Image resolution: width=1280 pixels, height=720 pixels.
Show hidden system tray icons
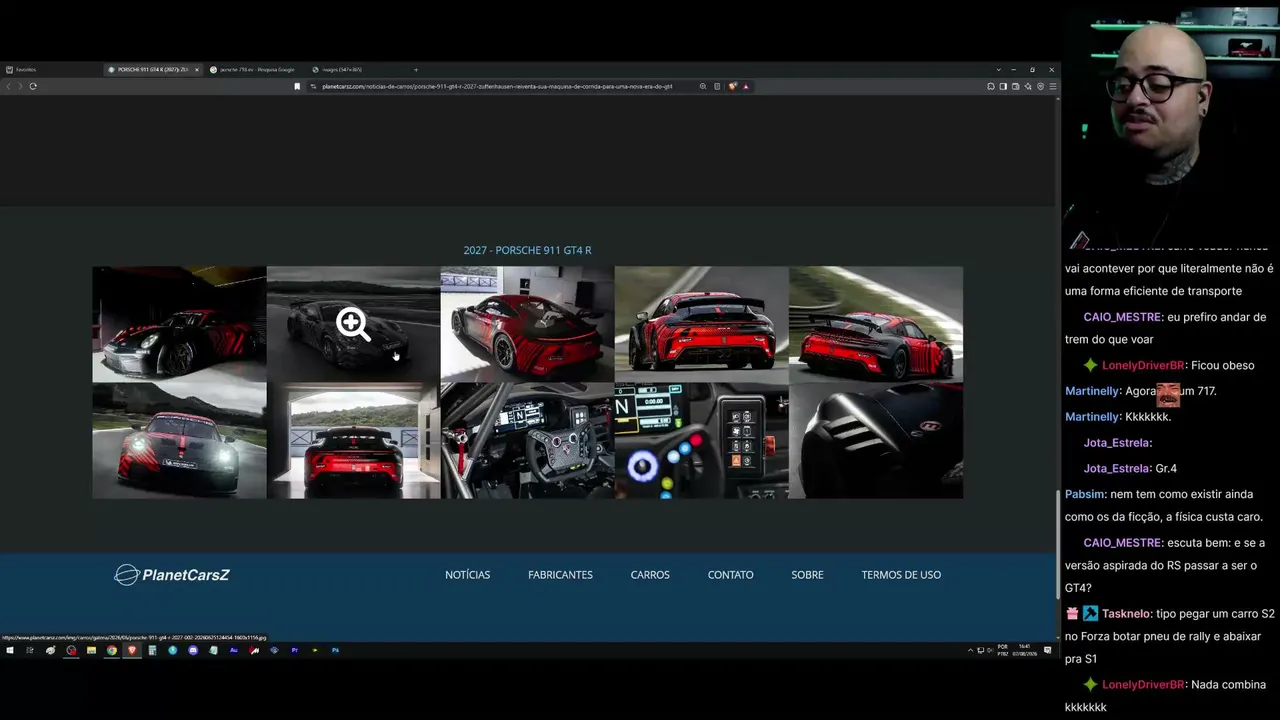(x=970, y=650)
